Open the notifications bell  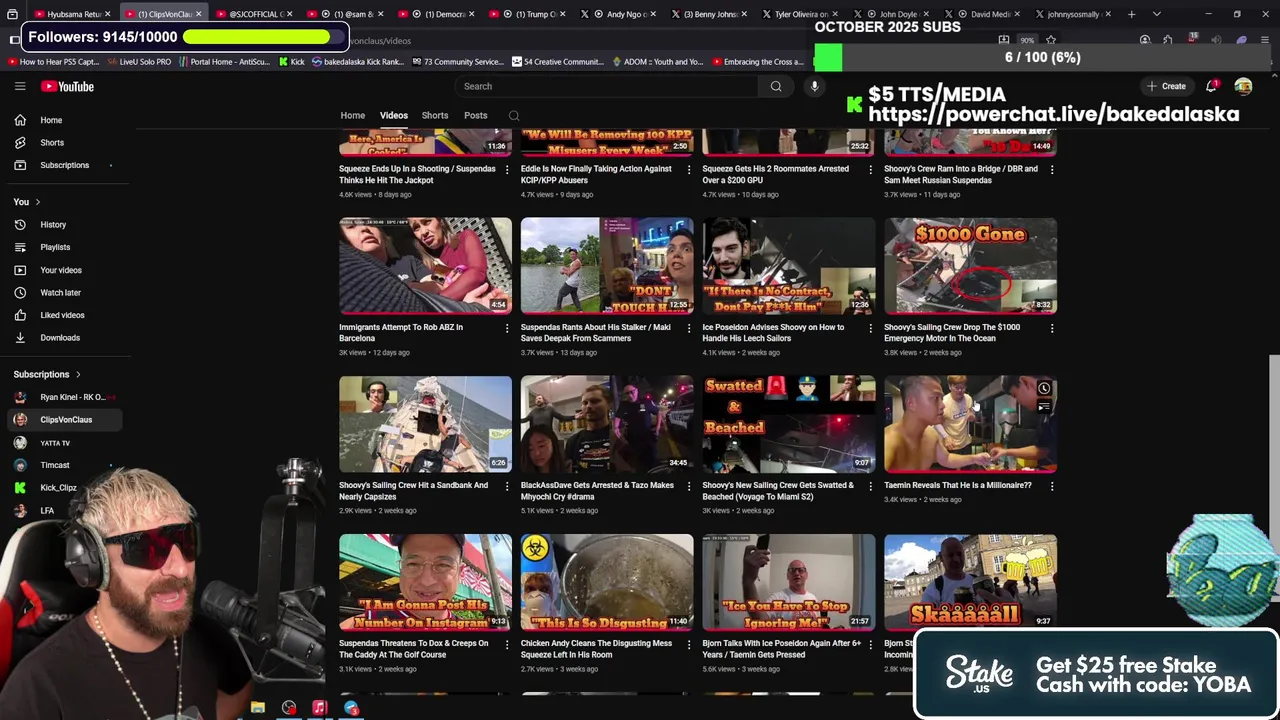coord(1211,87)
